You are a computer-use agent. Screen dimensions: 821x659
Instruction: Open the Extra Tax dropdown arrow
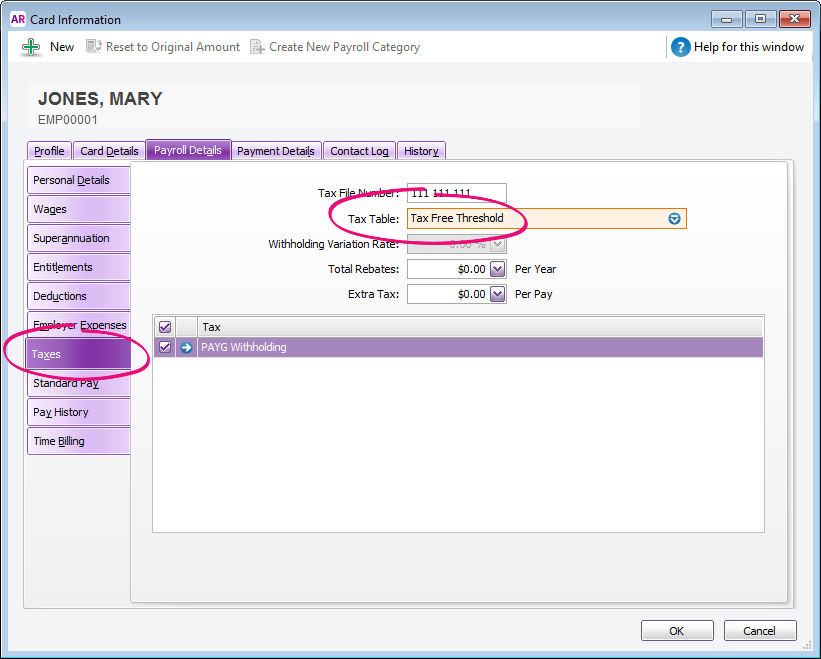[497, 294]
